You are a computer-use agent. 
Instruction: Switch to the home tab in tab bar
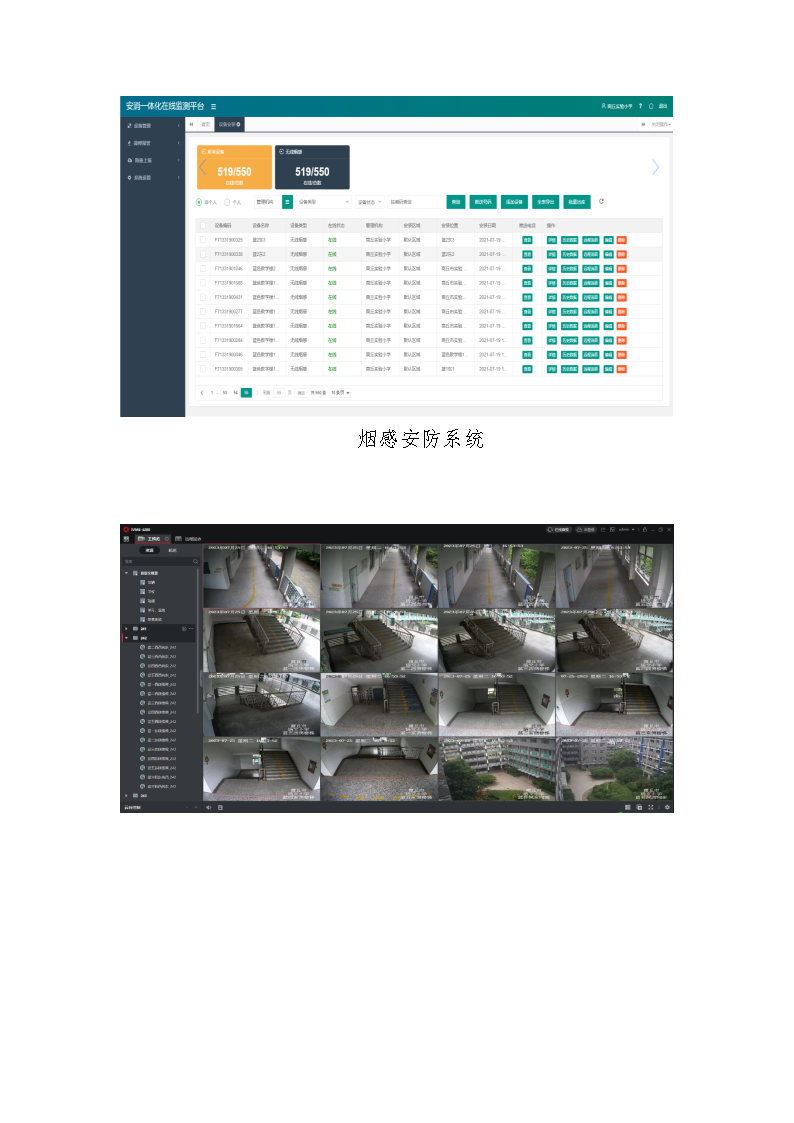click(x=205, y=124)
